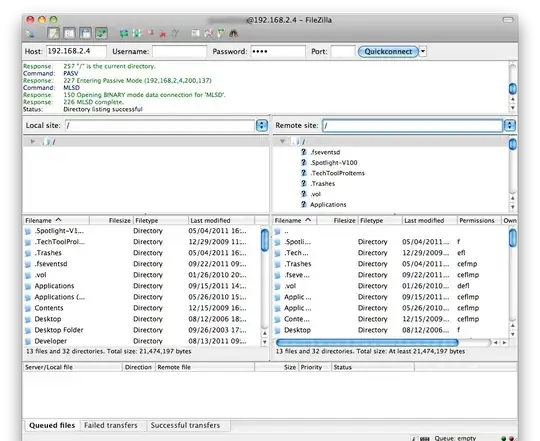Screen dimensions: 540x441
Task: Click the green activity indicator light
Action: click(x=503, y=438)
